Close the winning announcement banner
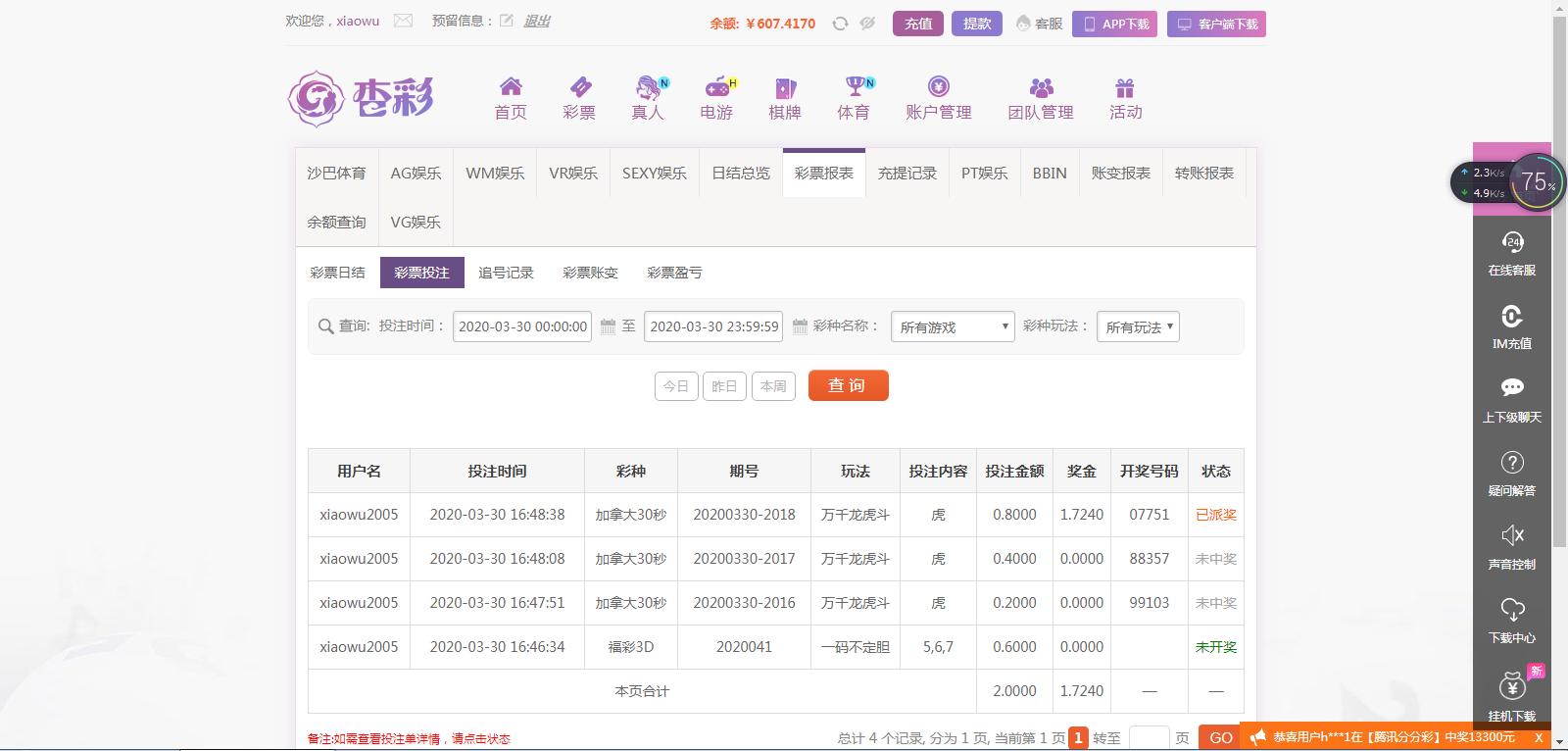This screenshot has height=751, width=1568. [1539, 737]
